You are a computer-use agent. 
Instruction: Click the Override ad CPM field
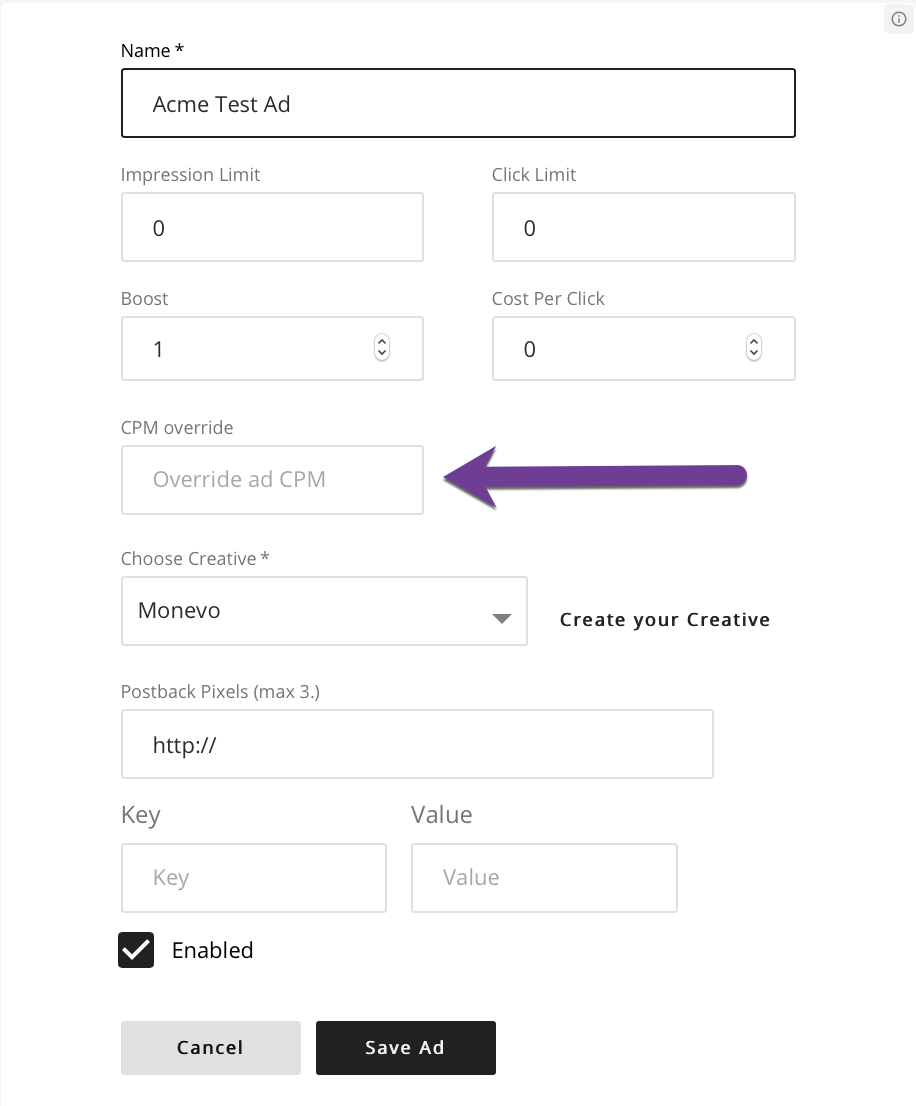tap(272, 480)
